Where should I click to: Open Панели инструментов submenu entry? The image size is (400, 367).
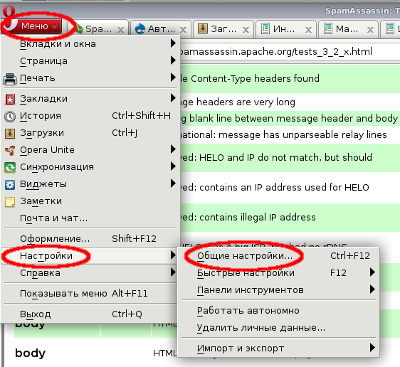[278, 290]
